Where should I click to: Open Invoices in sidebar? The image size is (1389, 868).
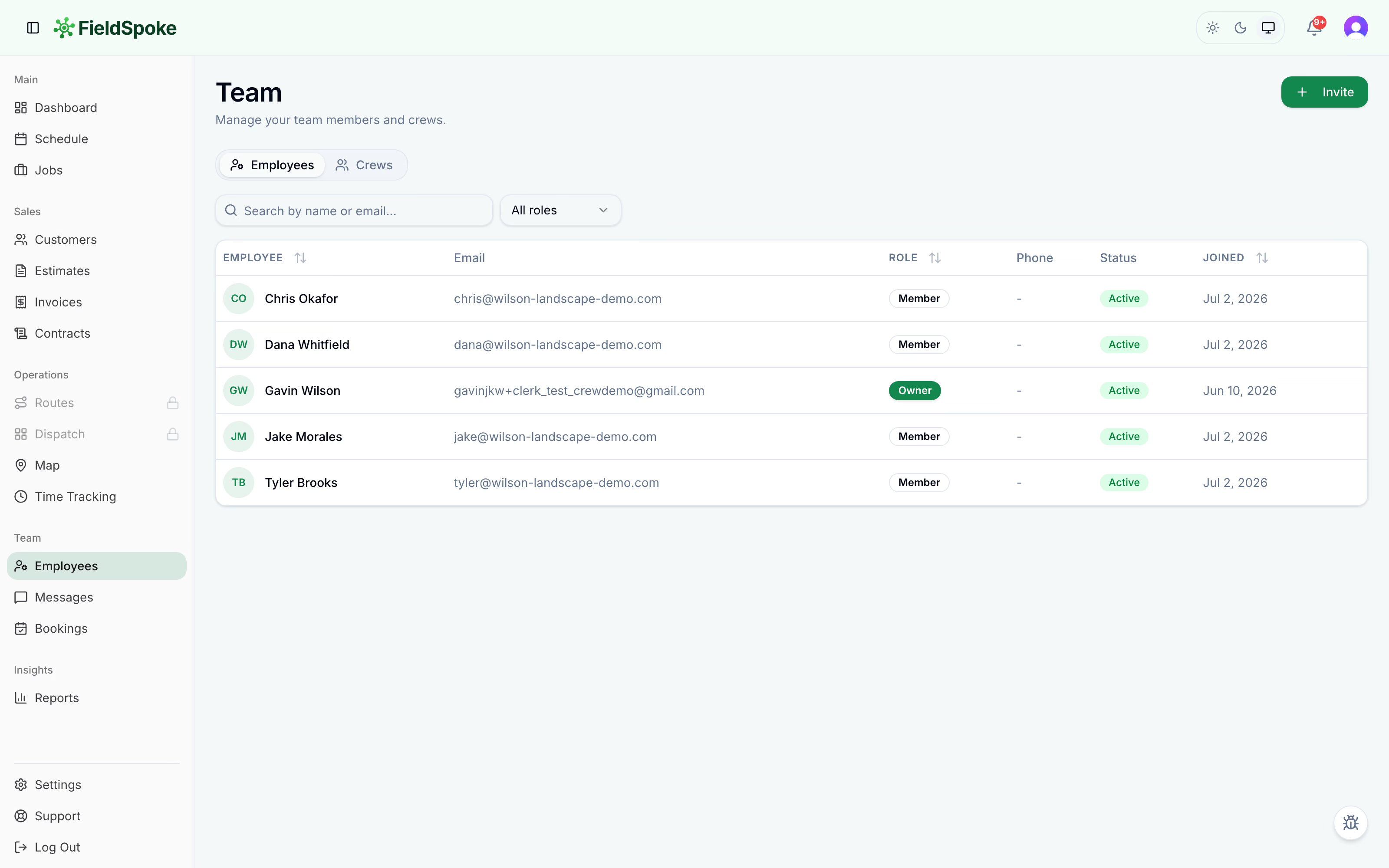96,302
